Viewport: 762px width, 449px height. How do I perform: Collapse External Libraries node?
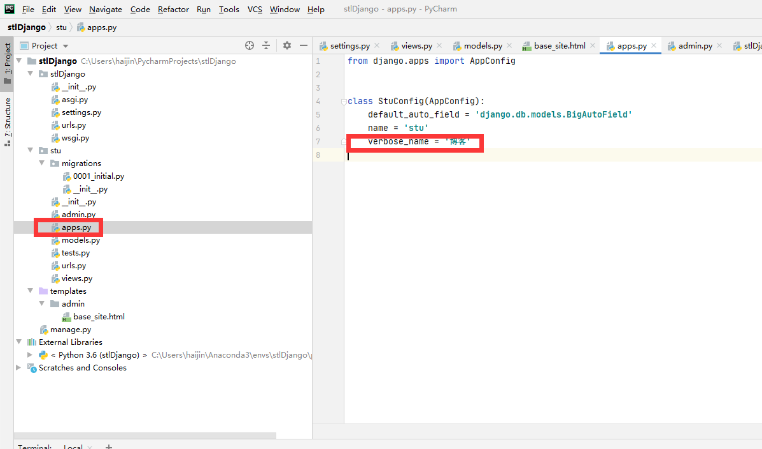click(x=19, y=342)
